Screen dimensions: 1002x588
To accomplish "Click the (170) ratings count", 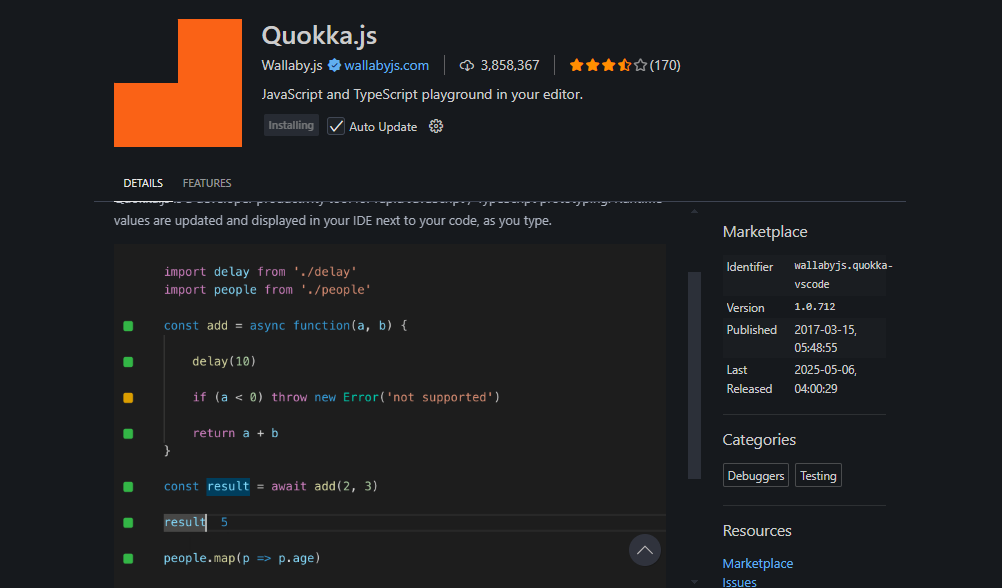I will [665, 65].
